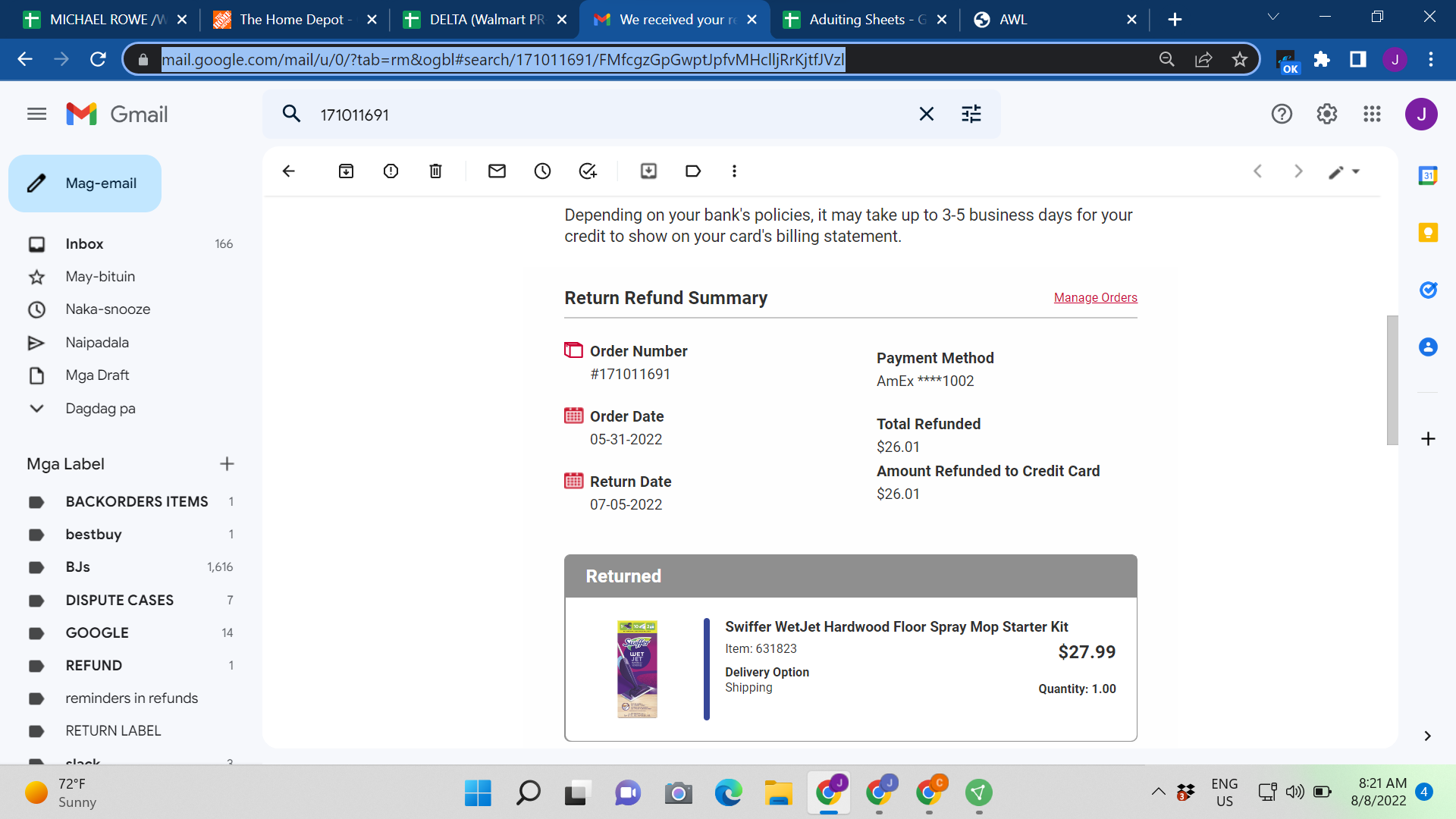Image resolution: width=1456 pixels, height=819 pixels.
Task: Click Swiffer WetJet product thumbnail
Action: click(x=637, y=669)
